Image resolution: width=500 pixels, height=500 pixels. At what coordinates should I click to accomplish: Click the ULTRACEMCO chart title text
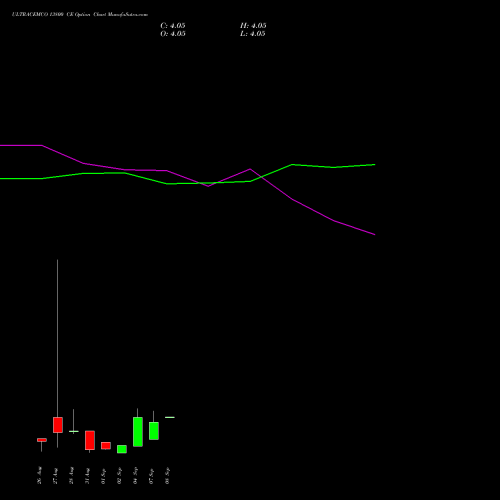click(80, 15)
